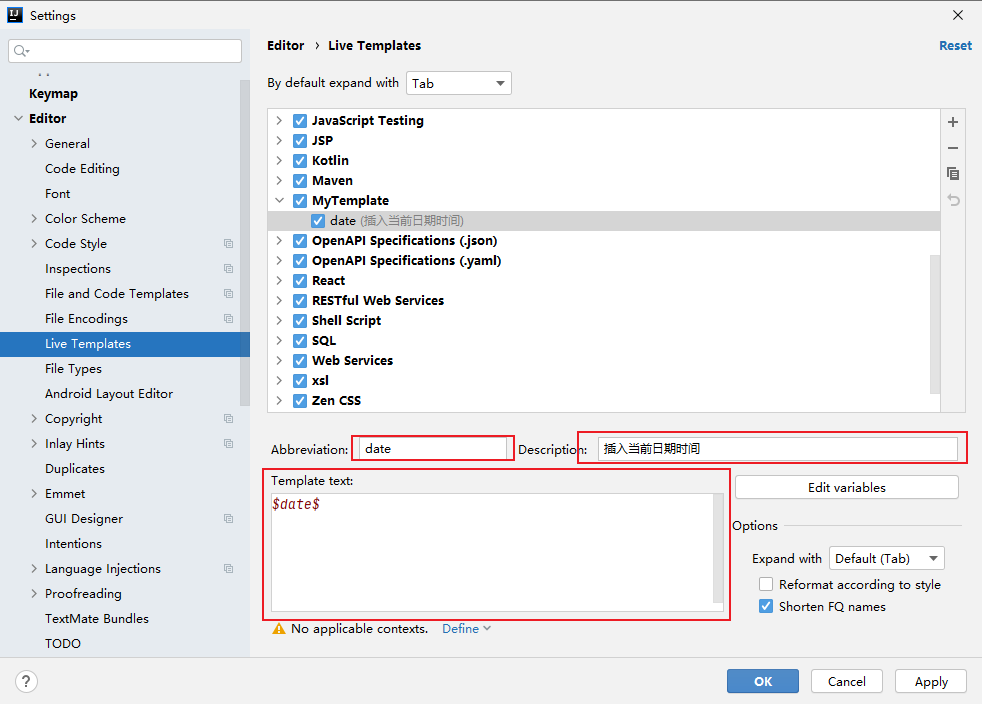The width and height of the screenshot is (982, 704).
Task: Click the search magnifier icon in settings search
Action: click(21, 51)
